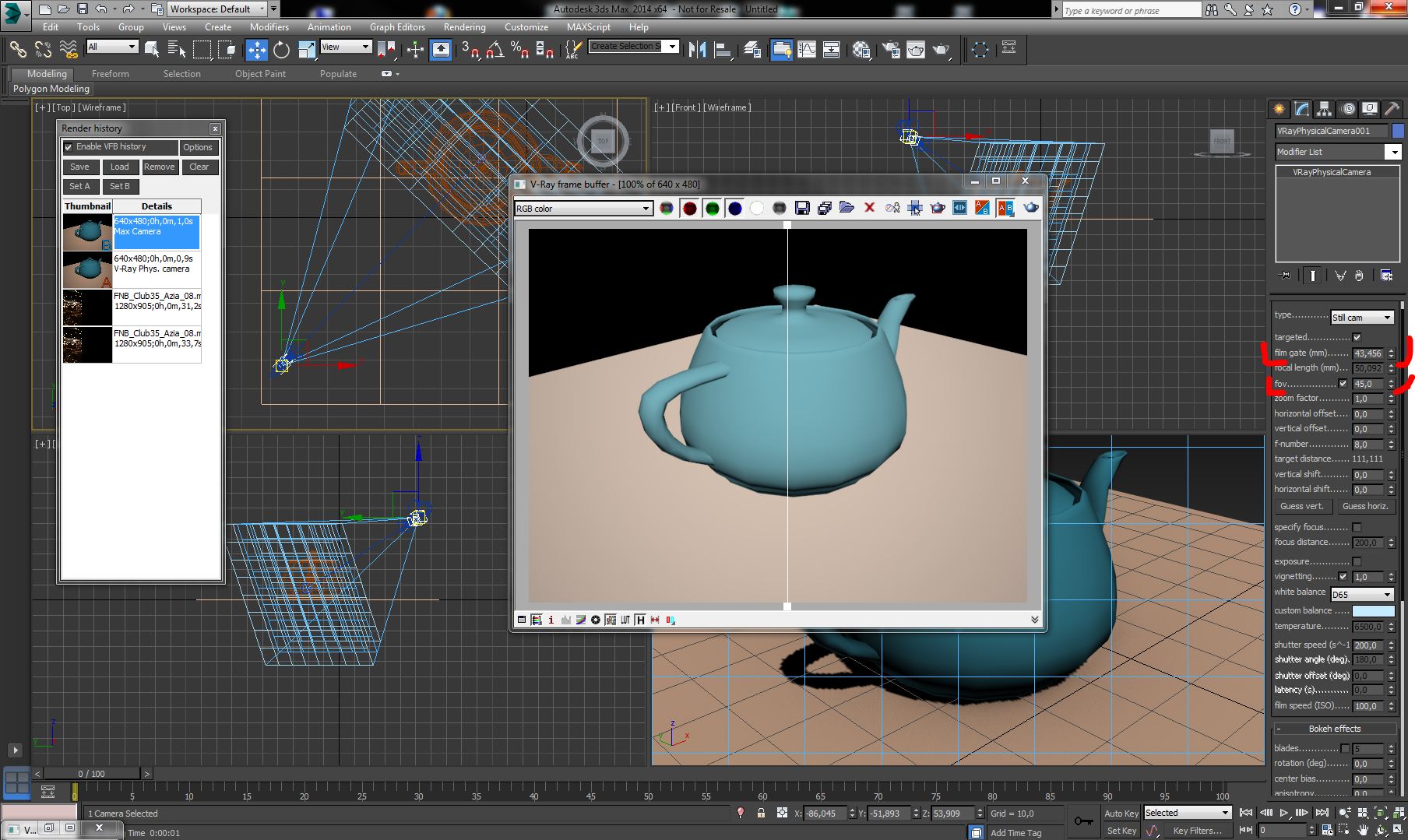Click the Guess vert. button

click(x=1302, y=507)
